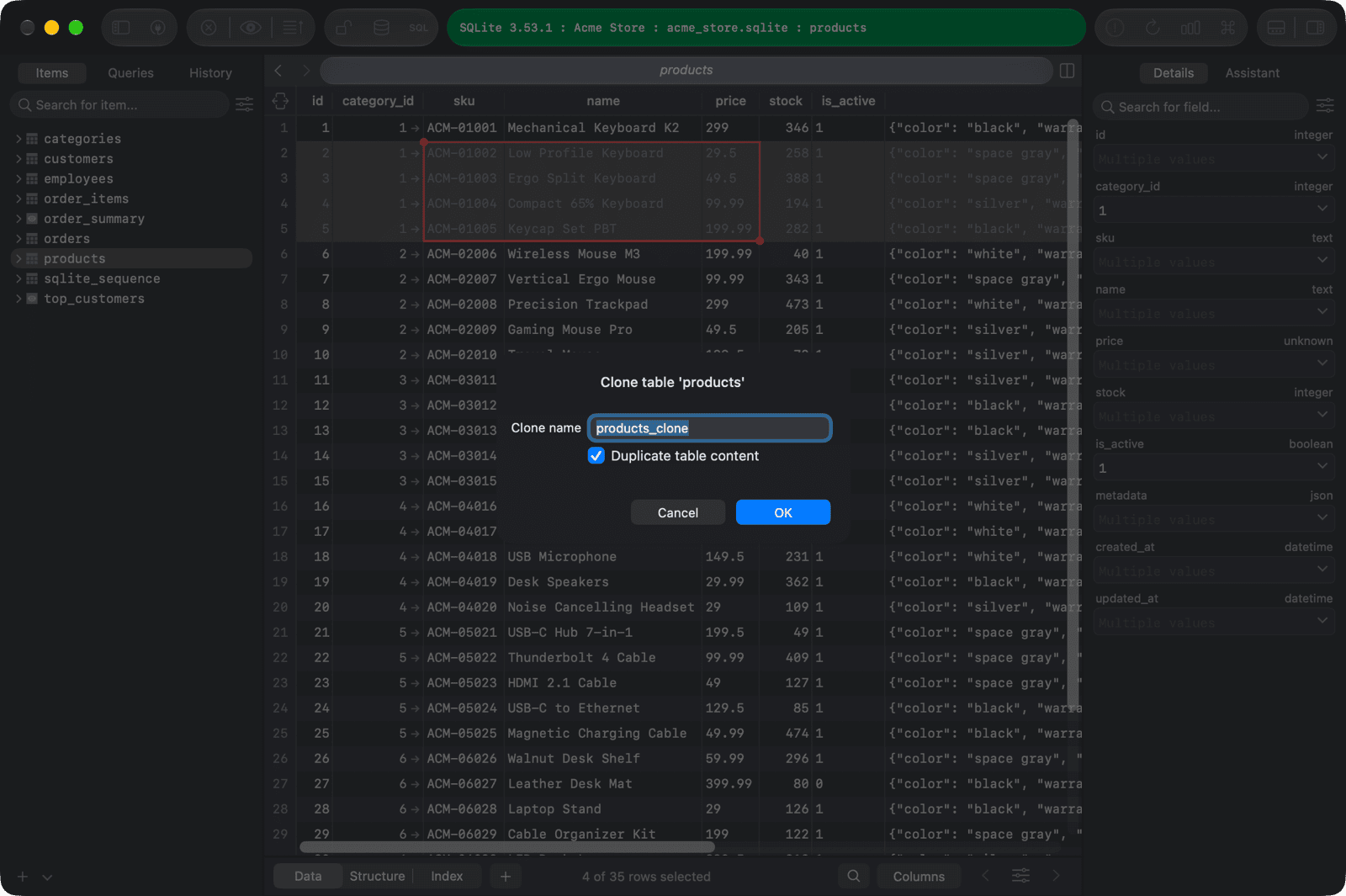This screenshot has height=896, width=1346.
Task: Click the refresh icon in toolbar
Action: click(x=1153, y=28)
